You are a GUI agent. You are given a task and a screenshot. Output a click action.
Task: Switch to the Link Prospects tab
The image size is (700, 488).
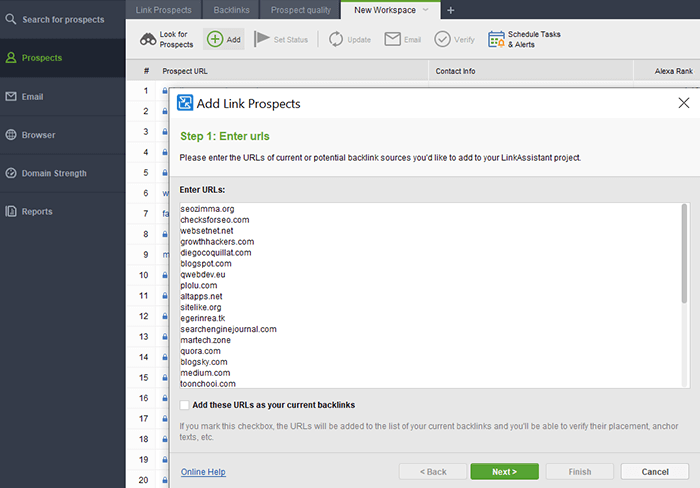coord(163,10)
